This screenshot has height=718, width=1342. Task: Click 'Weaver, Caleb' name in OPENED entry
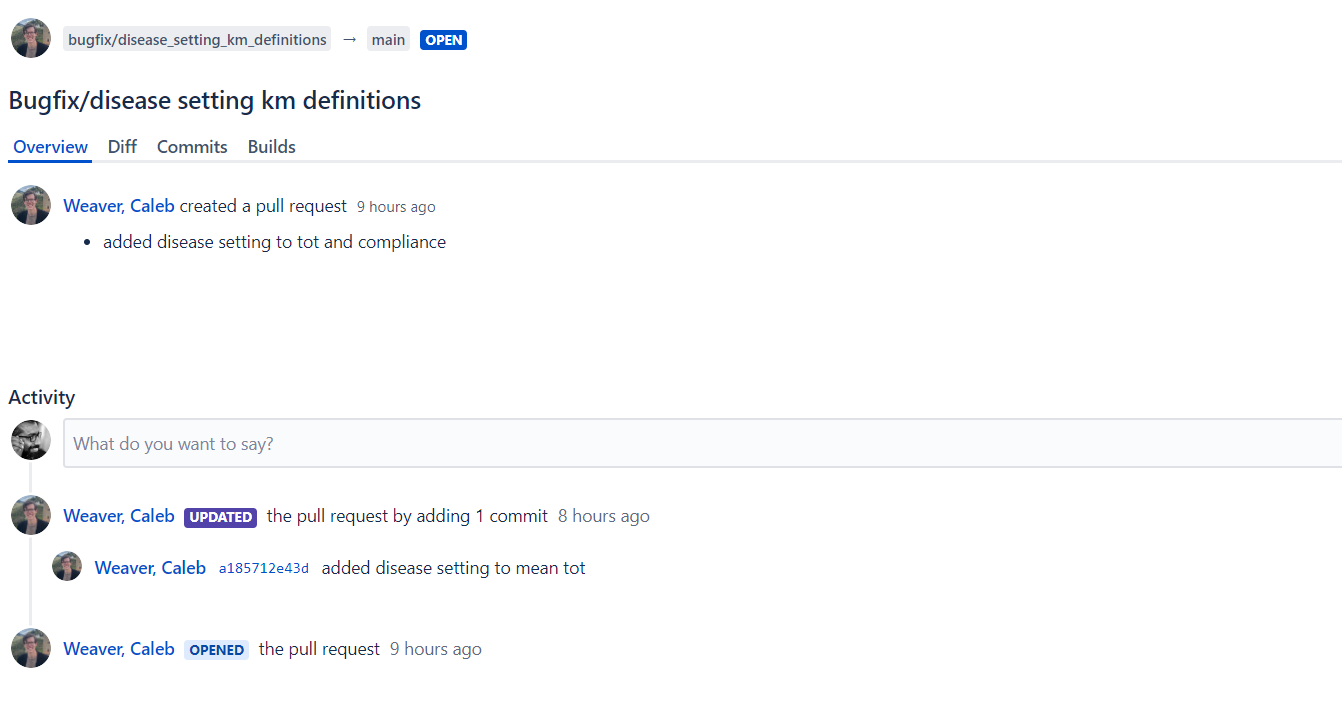click(x=119, y=649)
